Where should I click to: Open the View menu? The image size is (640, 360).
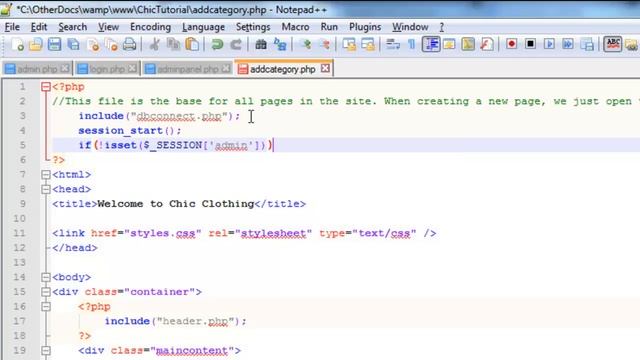click(108, 27)
